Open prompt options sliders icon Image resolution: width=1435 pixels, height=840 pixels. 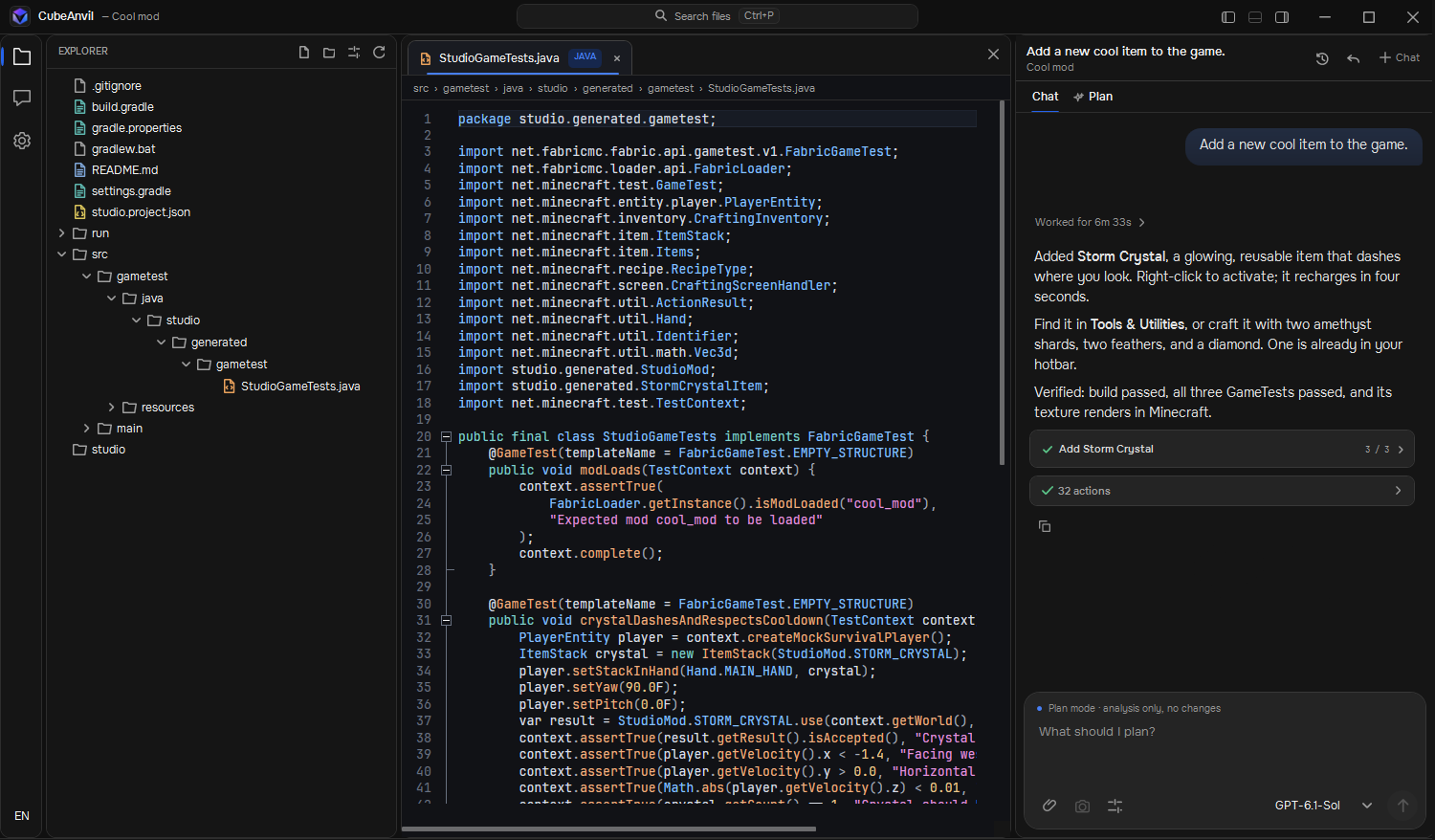pyautogui.click(x=1115, y=806)
